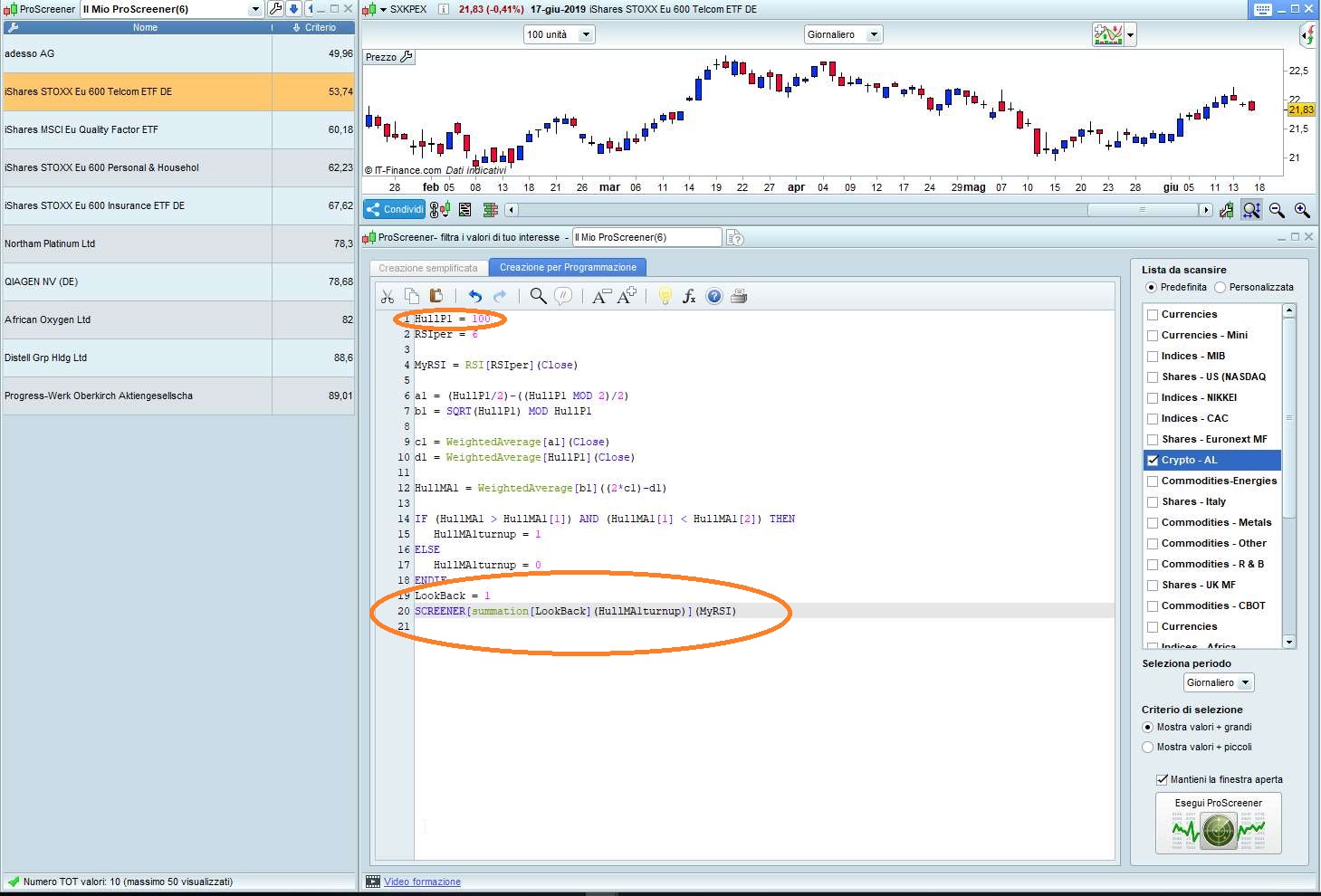Open the list icon next to candlestick tool
1321x896 pixels.
(x=465, y=210)
